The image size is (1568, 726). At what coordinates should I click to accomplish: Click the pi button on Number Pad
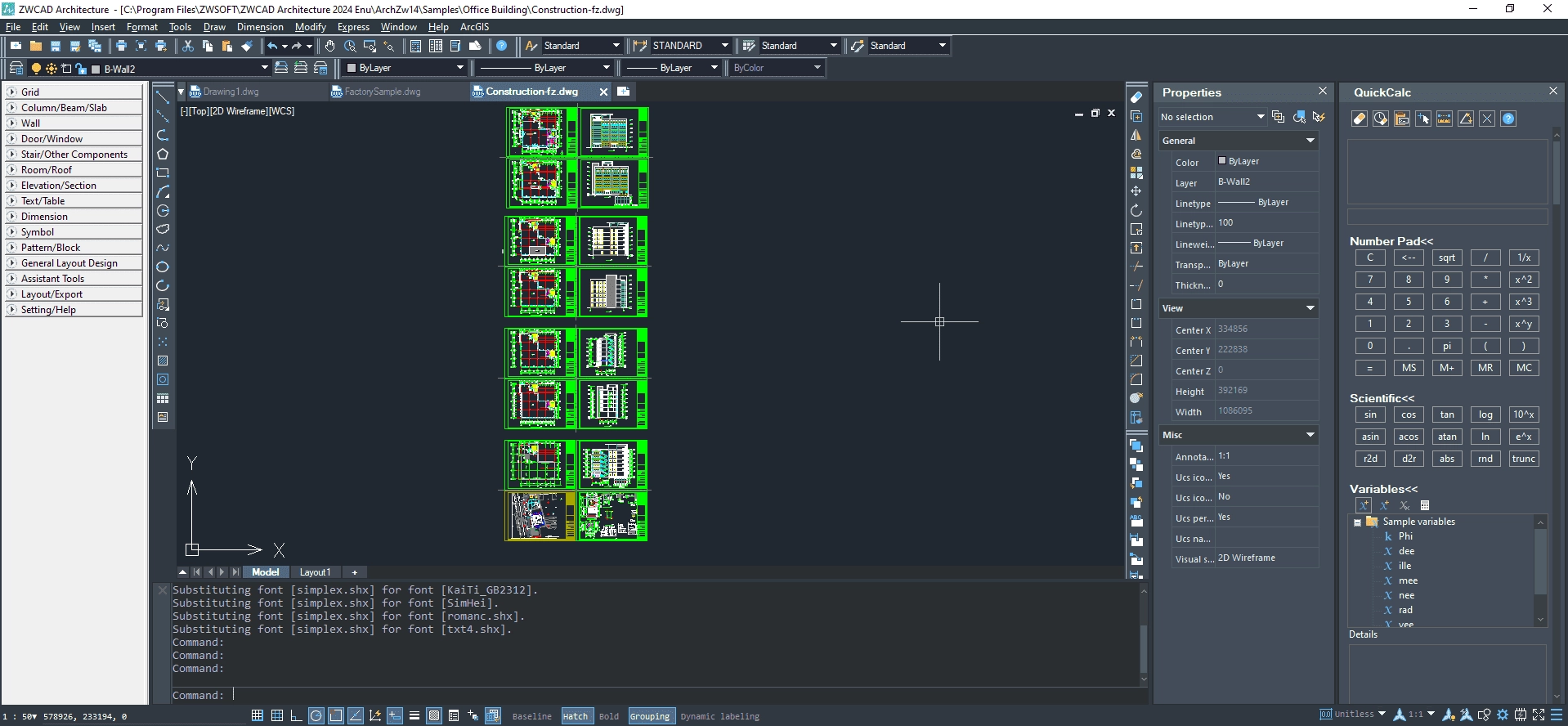pyautogui.click(x=1447, y=346)
